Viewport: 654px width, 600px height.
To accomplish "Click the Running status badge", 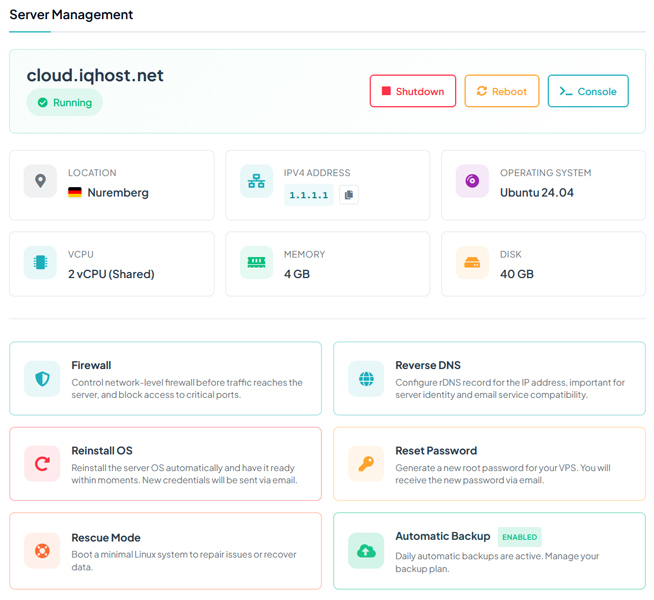I will point(65,102).
